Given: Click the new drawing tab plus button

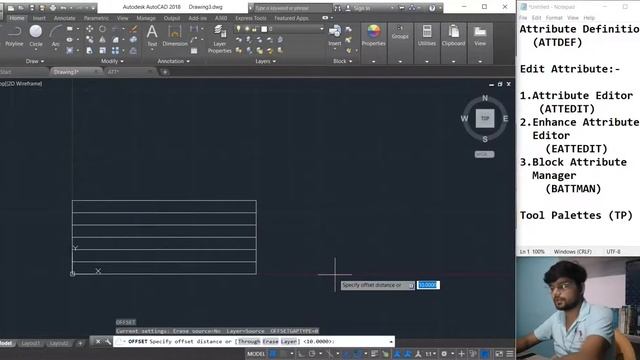Looking at the screenshot, I should (165, 72).
